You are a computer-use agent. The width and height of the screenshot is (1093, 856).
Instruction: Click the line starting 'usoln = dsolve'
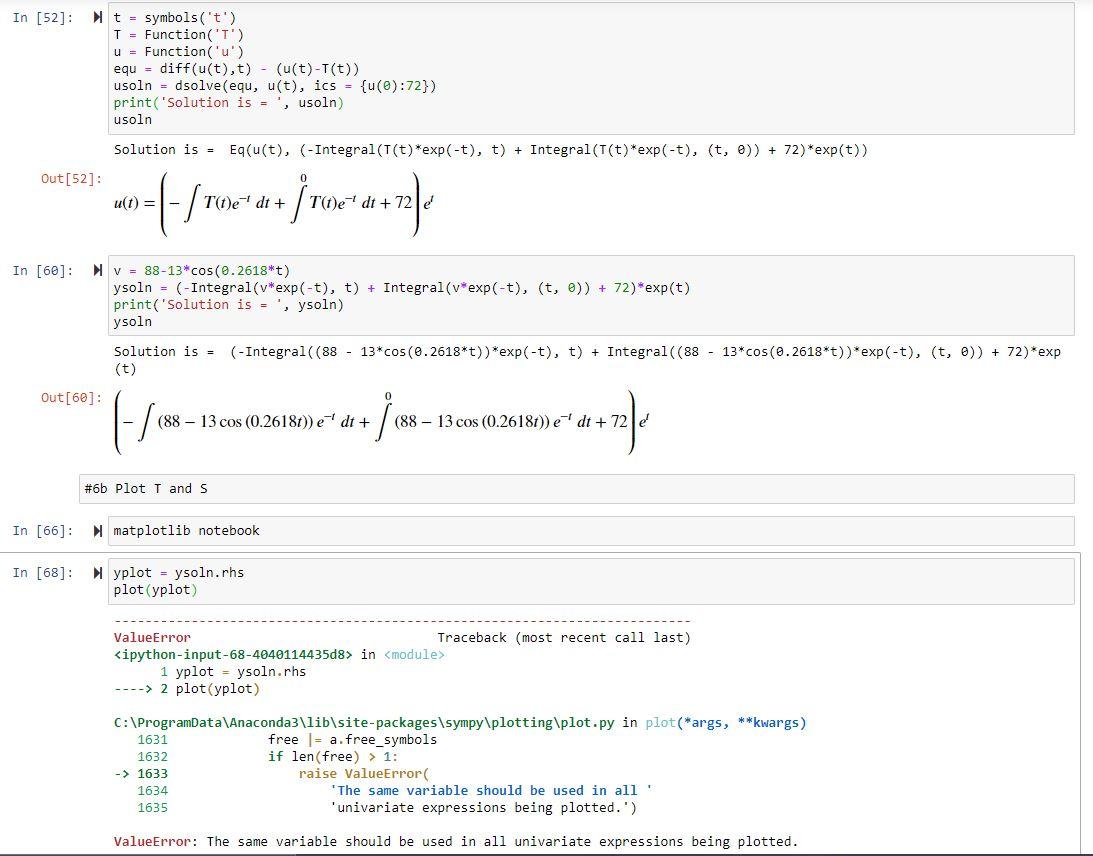pyautogui.click(x=275, y=86)
